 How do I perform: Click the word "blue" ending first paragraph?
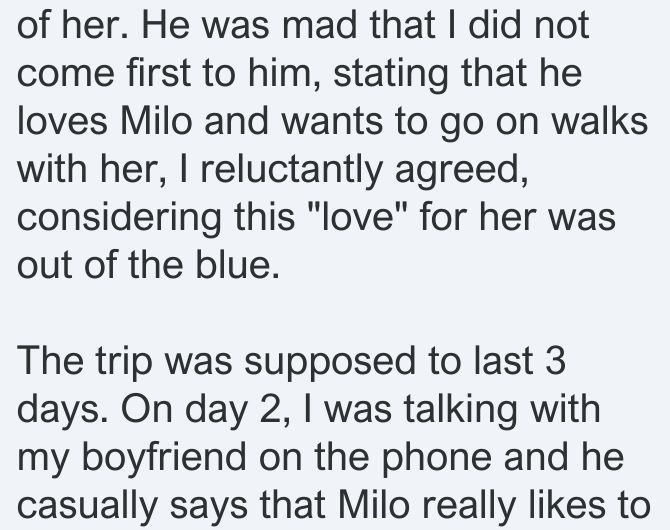(x=237, y=264)
